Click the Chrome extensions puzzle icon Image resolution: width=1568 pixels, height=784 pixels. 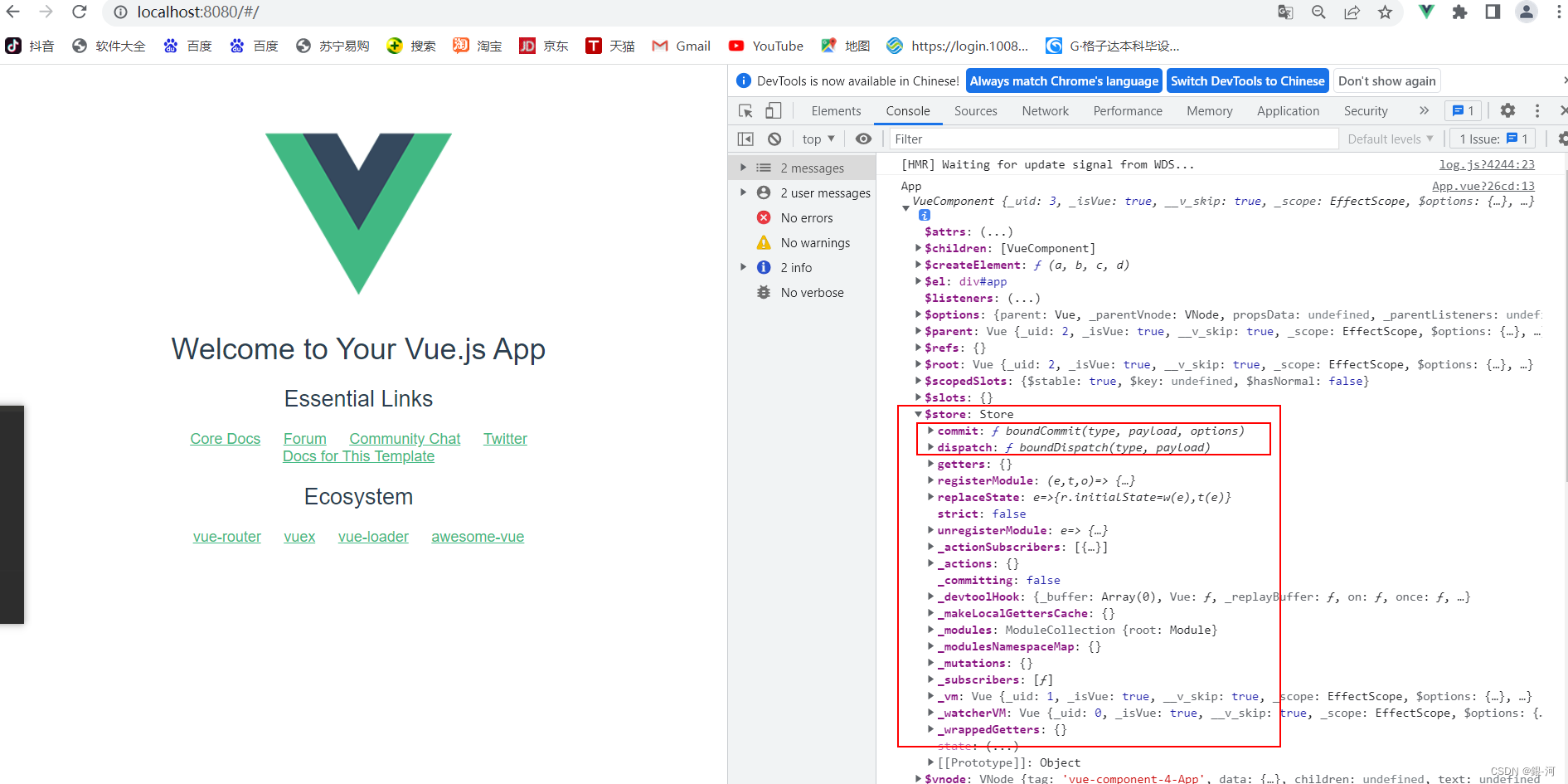[x=1459, y=12]
